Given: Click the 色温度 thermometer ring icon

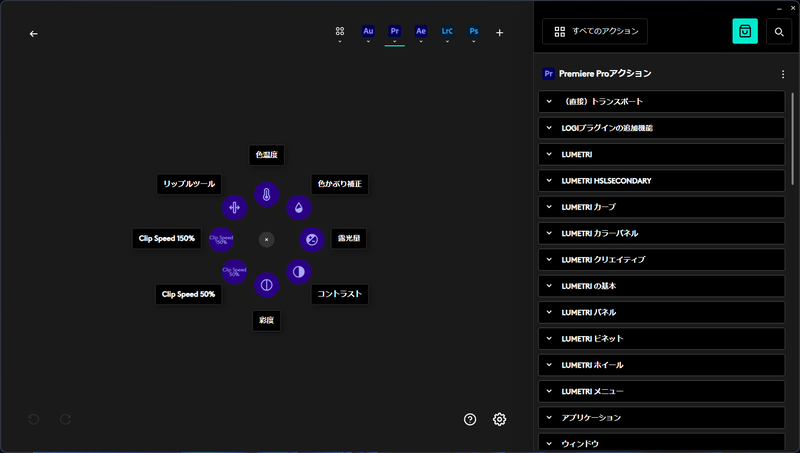Looking at the screenshot, I should tap(266, 194).
